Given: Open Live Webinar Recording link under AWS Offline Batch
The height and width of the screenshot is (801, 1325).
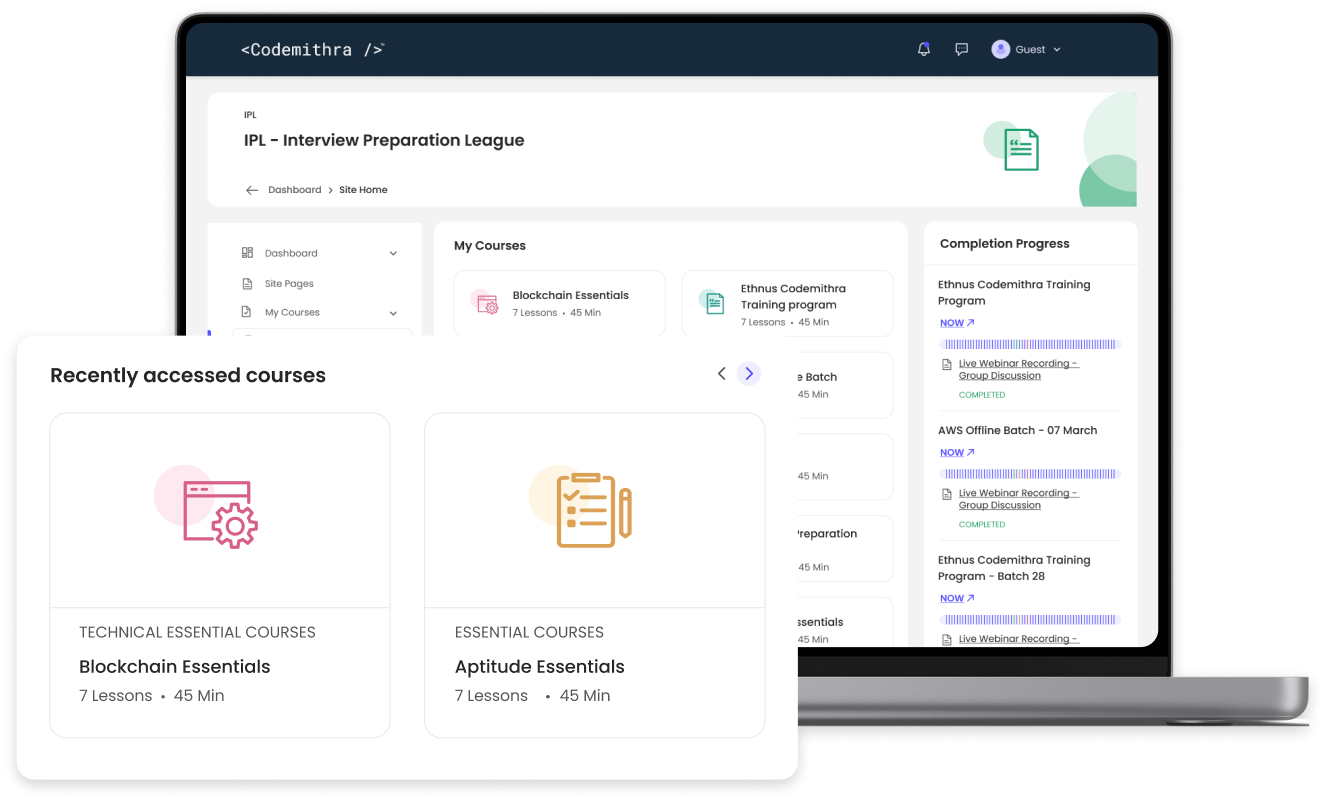Looking at the screenshot, I should pyautogui.click(x=1019, y=499).
